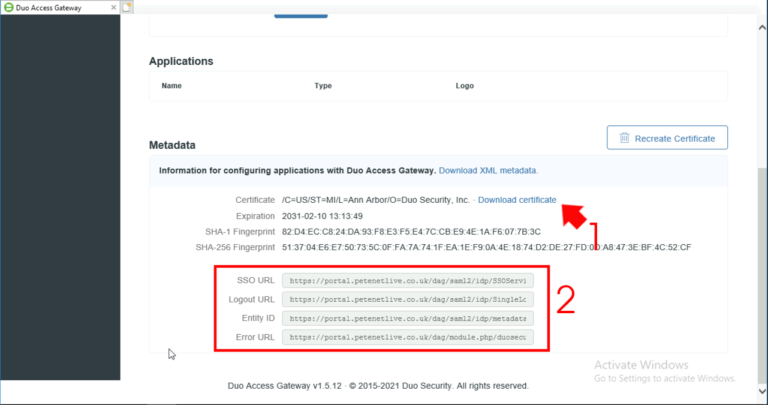Screen dimensions: 768x405
Task: Click the Applications heading
Action: tap(181, 61)
